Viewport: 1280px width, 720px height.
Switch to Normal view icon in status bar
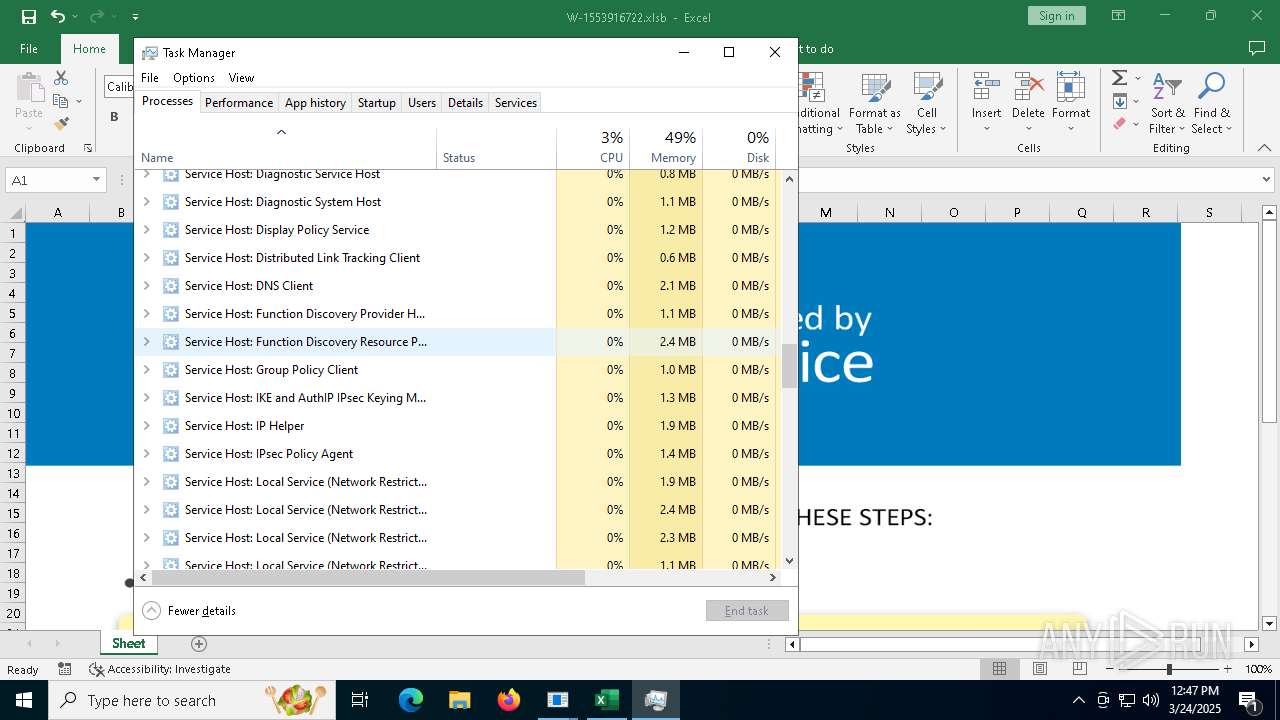point(999,669)
